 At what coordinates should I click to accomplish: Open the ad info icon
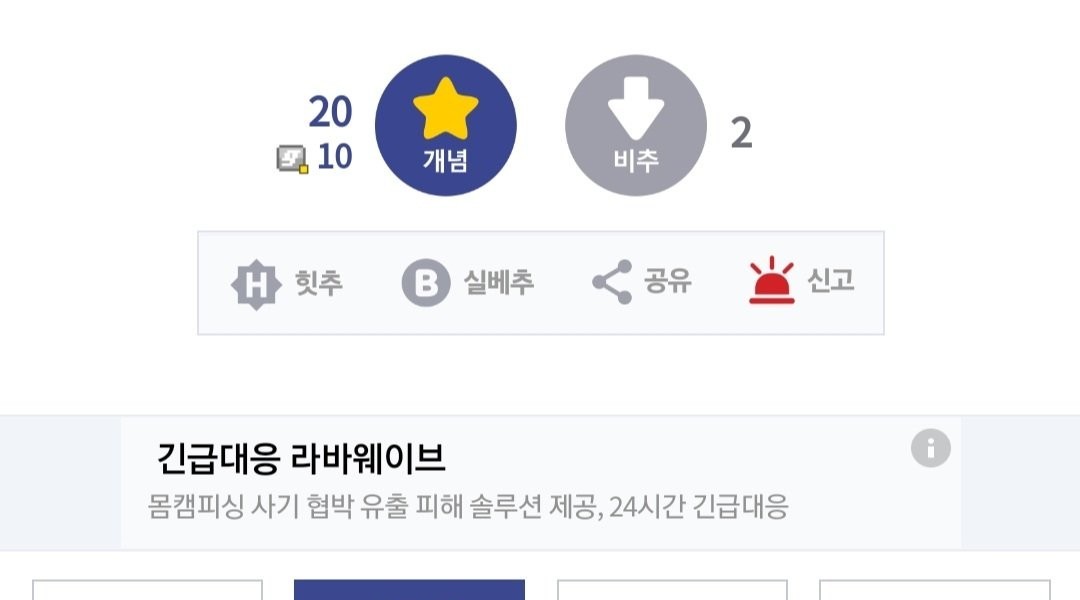(931, 448)
